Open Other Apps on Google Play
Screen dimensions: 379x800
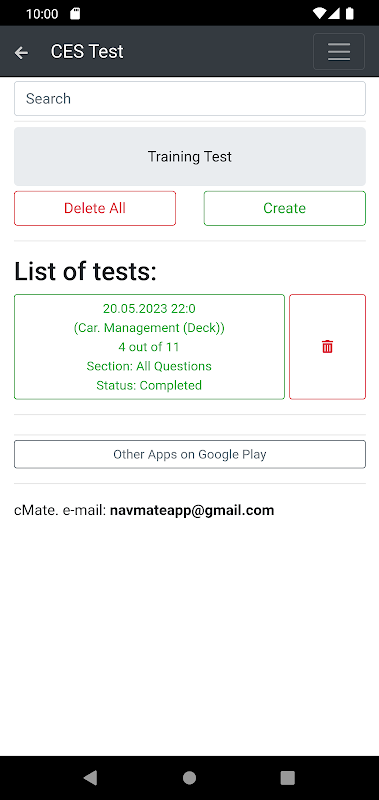190,454
